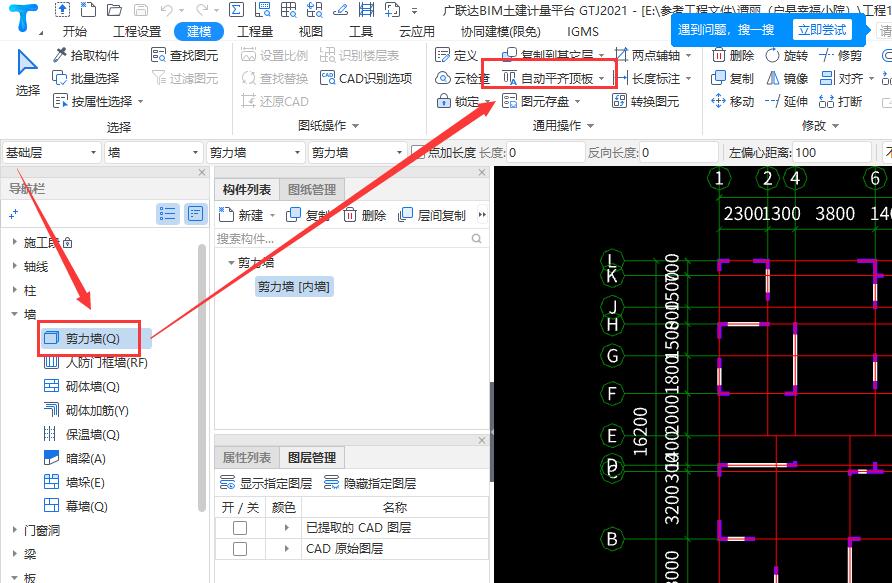892x583 pixels.
Task: Open the 工程设置 ribbon tab
Action: (137, 31)
